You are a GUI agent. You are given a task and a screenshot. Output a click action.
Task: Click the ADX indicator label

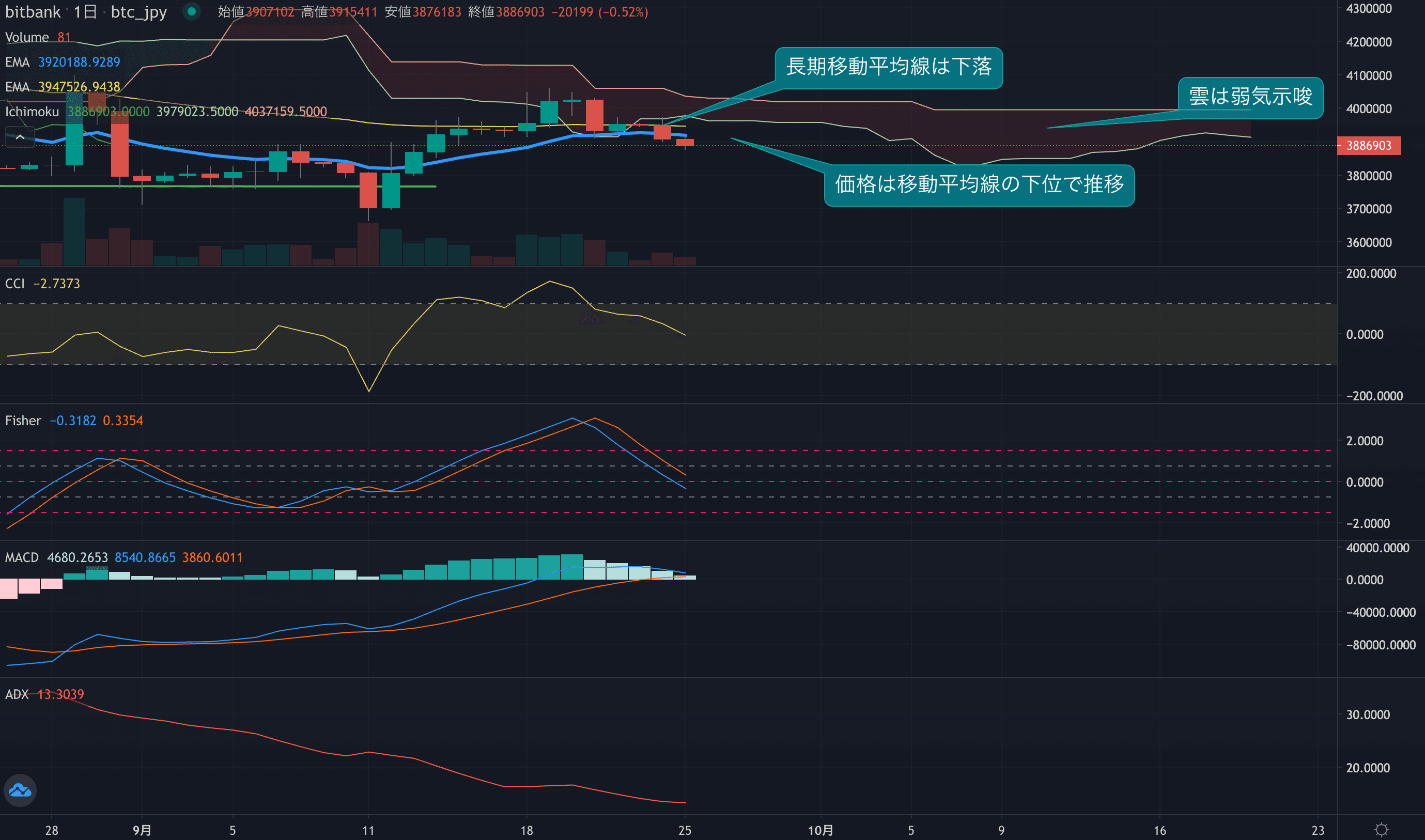coord(17,694)
